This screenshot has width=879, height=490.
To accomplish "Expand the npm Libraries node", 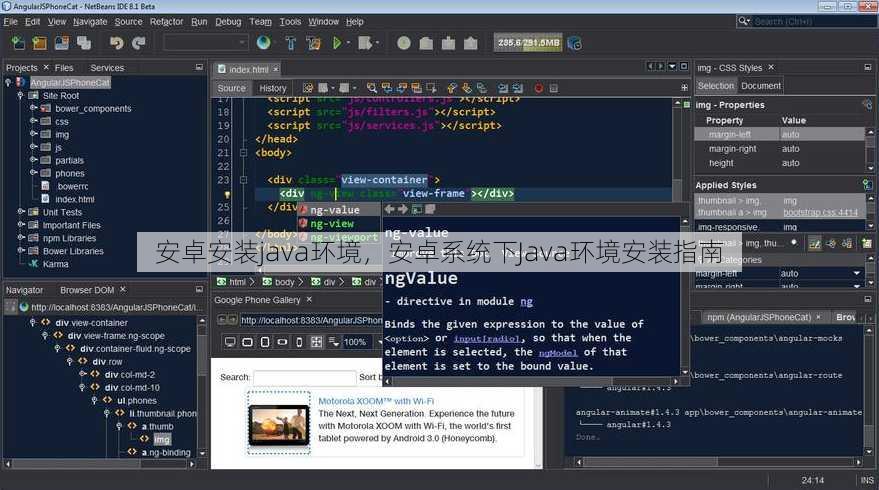I will 21,238.
